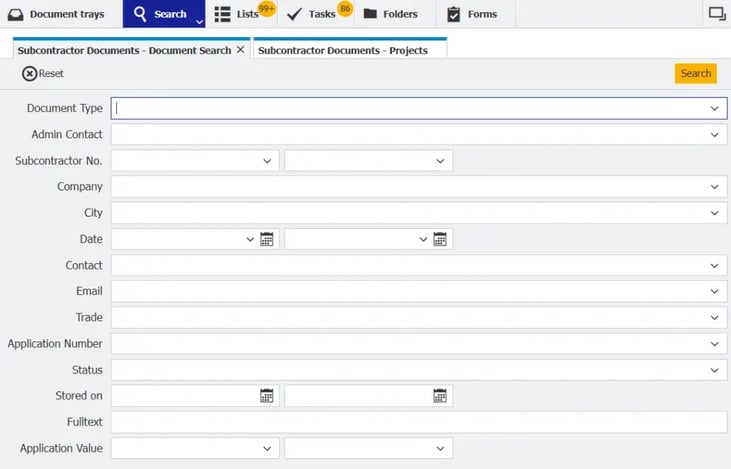Open the Forms view
This screenshot has width=731, height=469.
[472, 14]
